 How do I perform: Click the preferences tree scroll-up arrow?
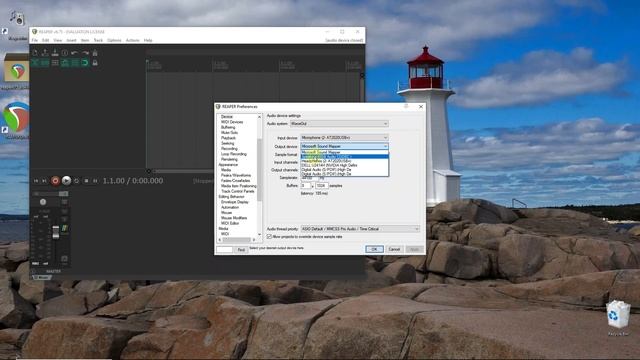click(x=259, y=117)
